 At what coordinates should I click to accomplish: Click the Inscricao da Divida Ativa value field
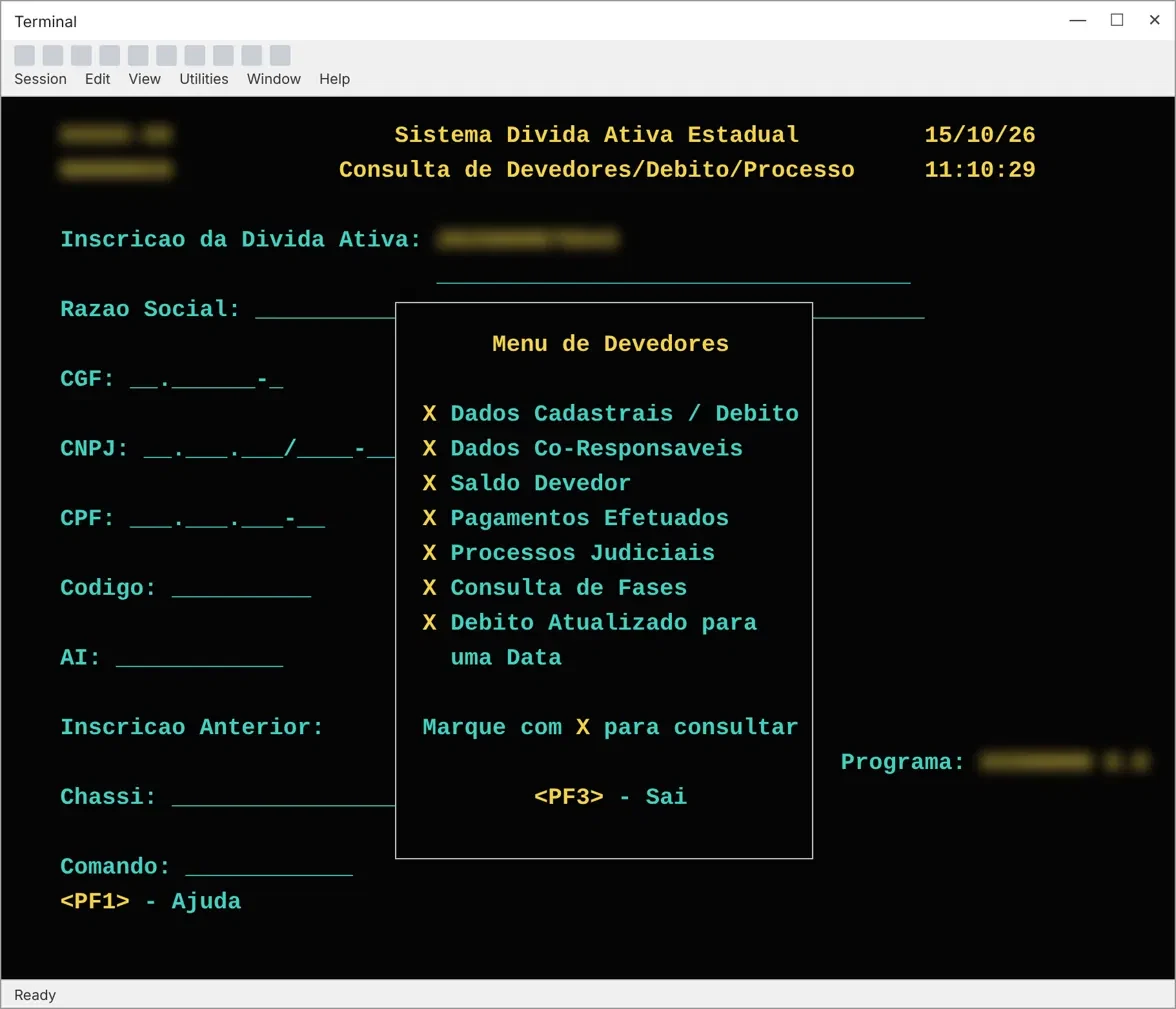[x=528, y=239]
